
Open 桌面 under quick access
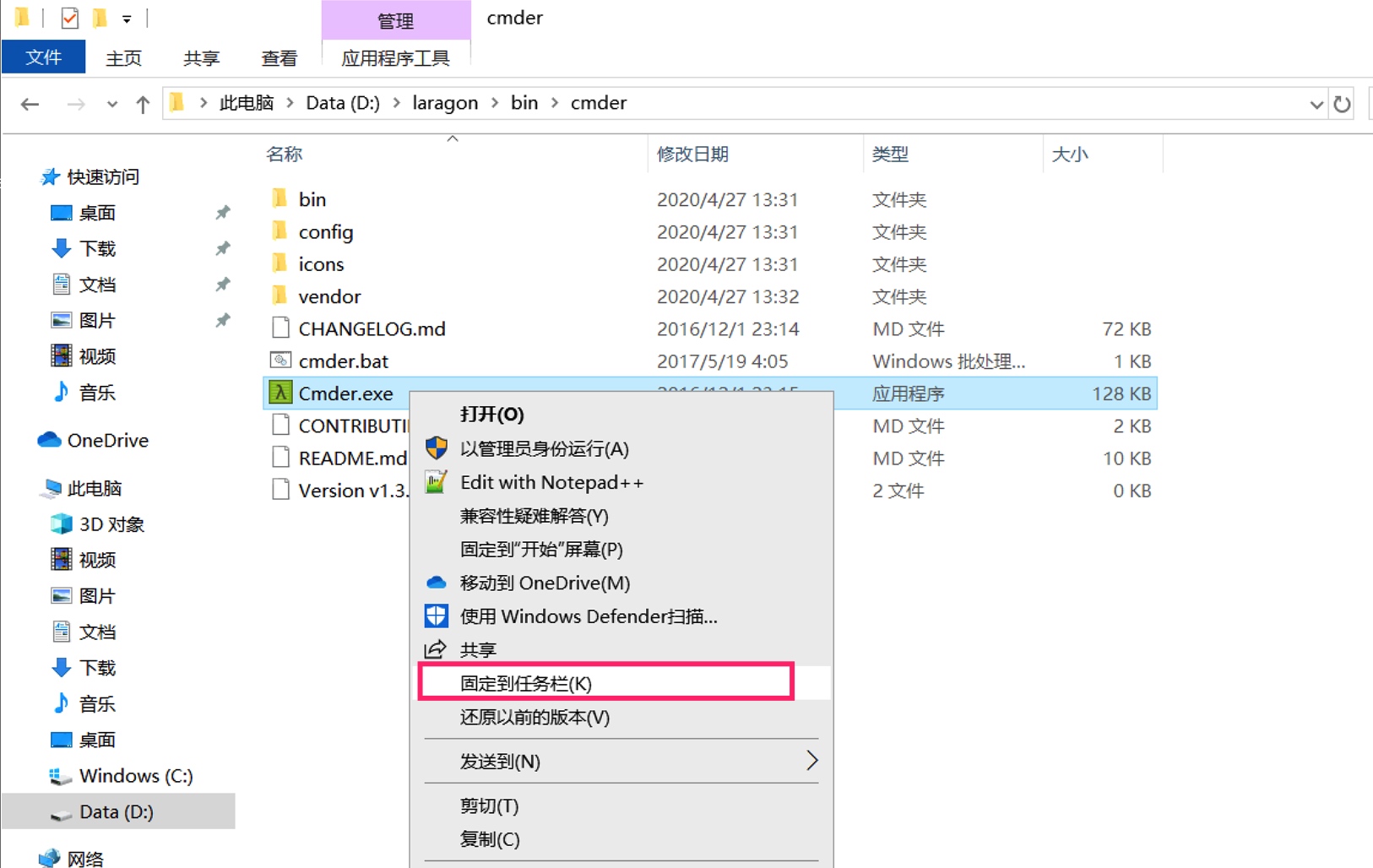pyautogui.click(x=96, y=213)
